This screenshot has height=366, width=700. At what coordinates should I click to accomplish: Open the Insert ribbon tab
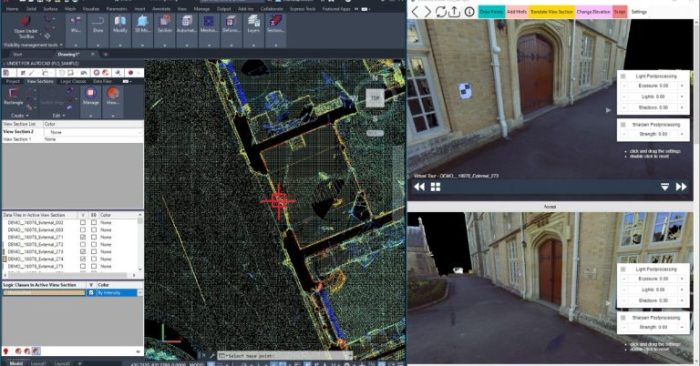(140, 8)
